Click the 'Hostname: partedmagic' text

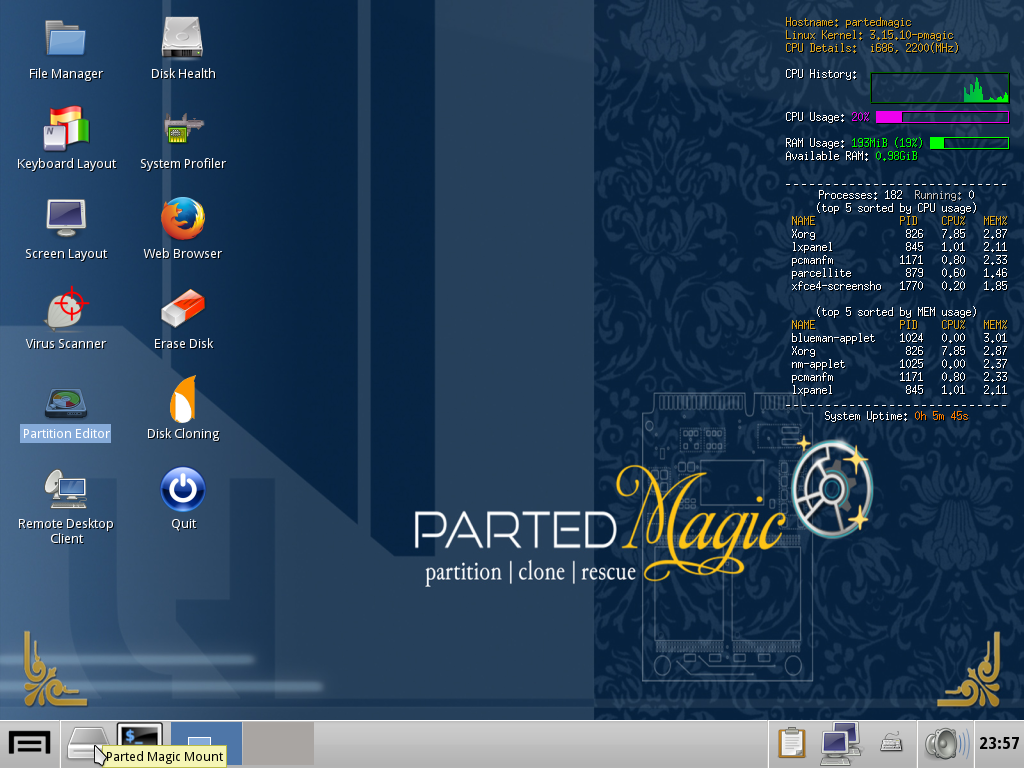click(x=848, y=22)
